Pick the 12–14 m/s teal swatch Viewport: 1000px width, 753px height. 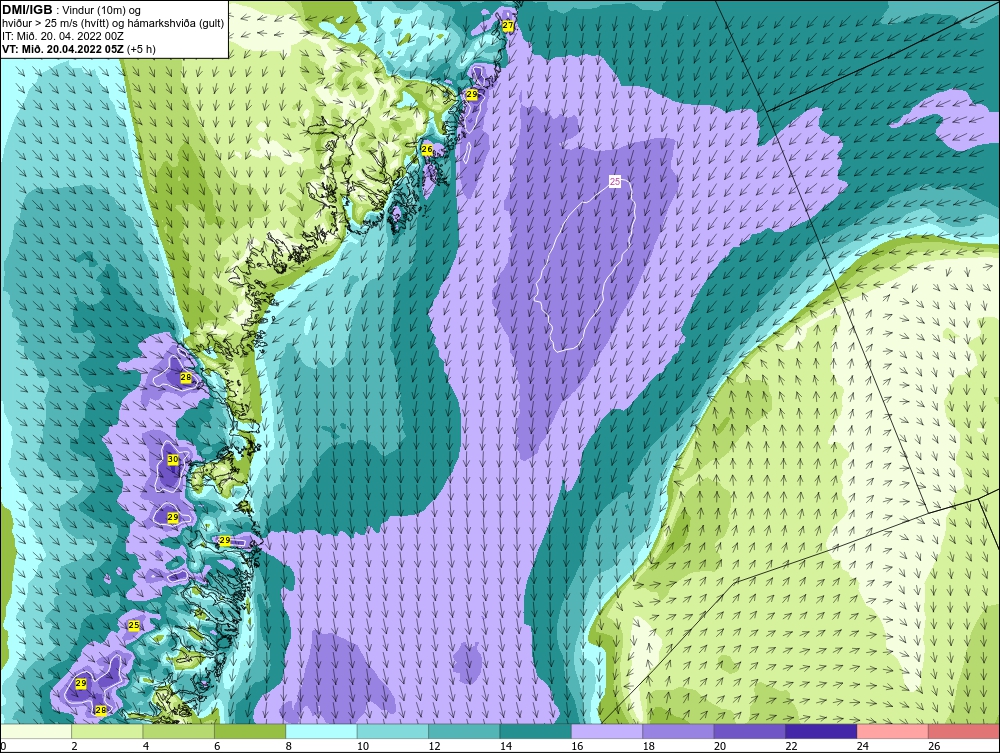tap(464, 731)
